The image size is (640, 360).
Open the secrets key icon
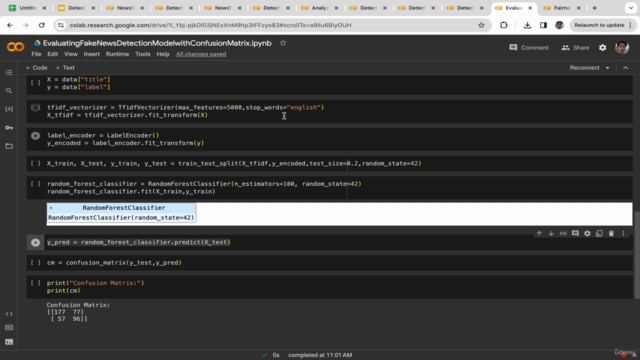point(9,128)
